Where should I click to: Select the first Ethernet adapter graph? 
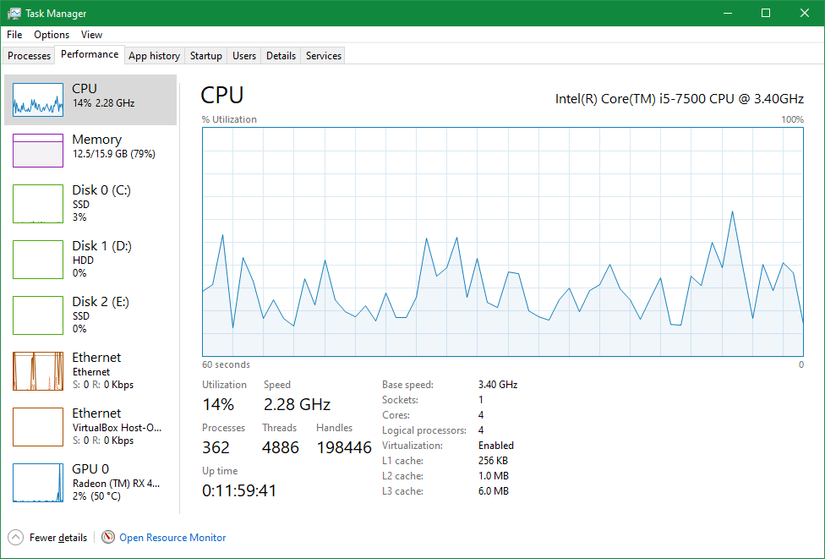(x=38, y=371)
